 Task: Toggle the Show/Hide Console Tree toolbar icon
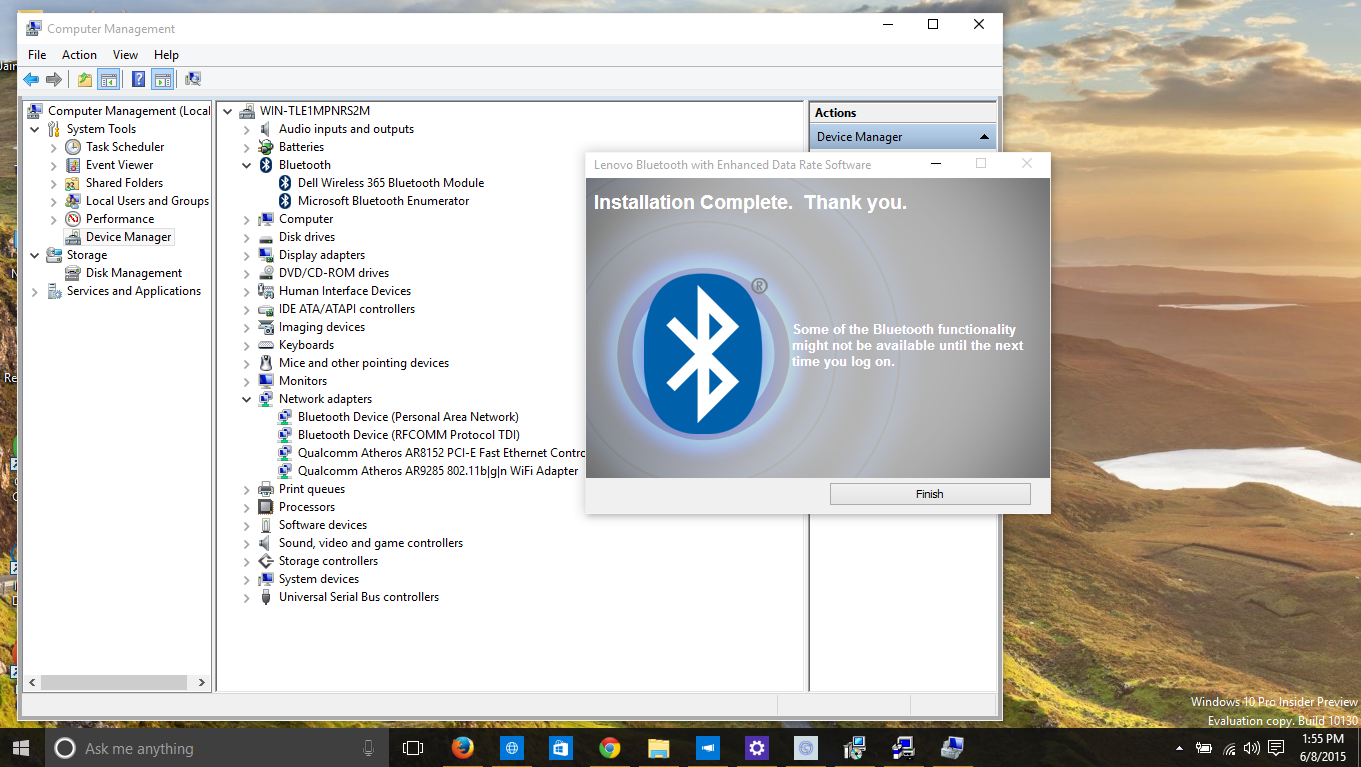(109, 80)
